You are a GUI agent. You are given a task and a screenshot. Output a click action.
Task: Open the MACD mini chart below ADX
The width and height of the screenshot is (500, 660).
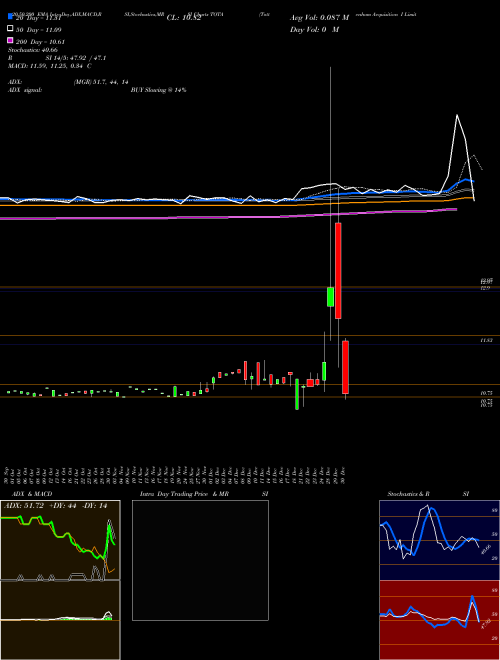coord(60,620)
